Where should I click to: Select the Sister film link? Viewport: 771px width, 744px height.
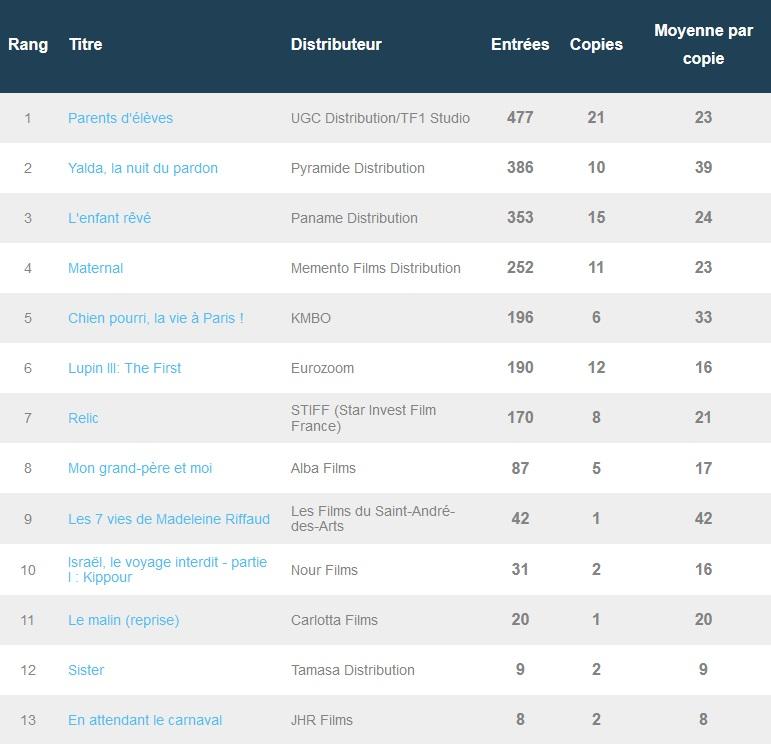coord(86,670)
